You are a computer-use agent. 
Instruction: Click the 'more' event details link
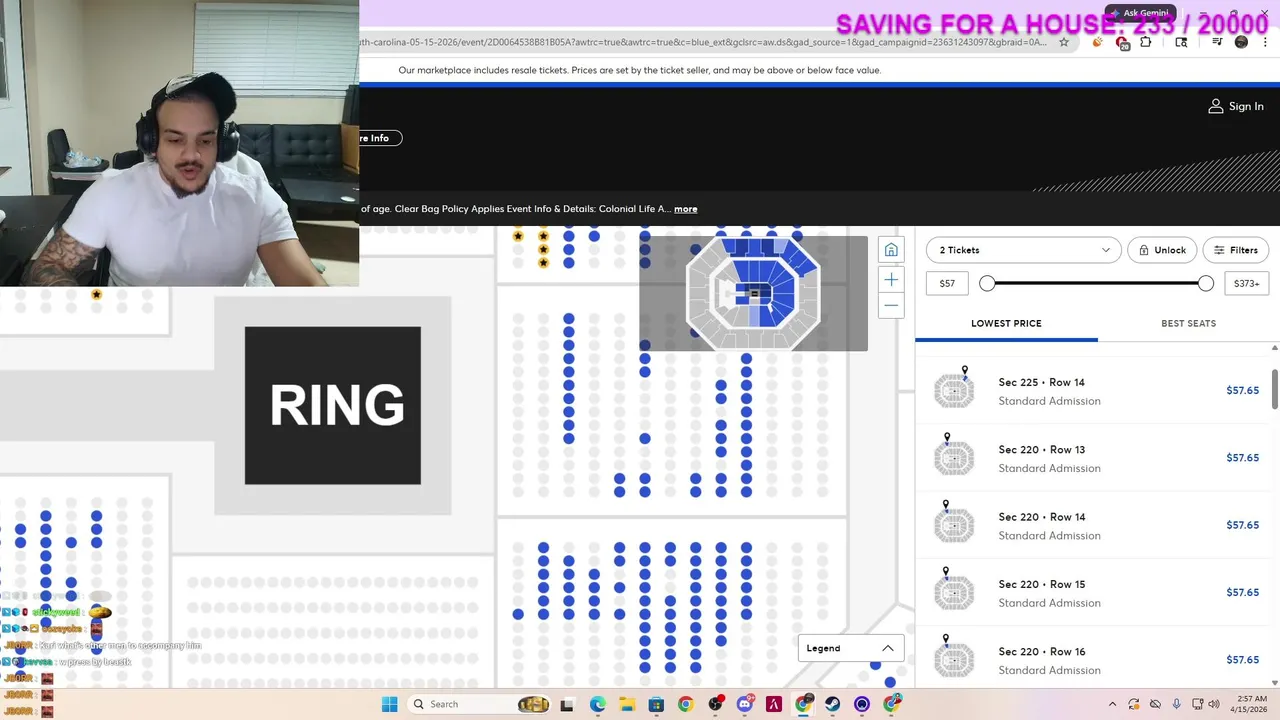tap(685, 209)
